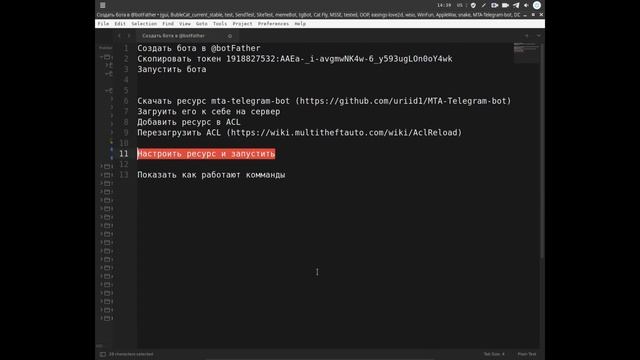Click the new tab plus button
The image size is (640, 360).
(x=527, y=36)
